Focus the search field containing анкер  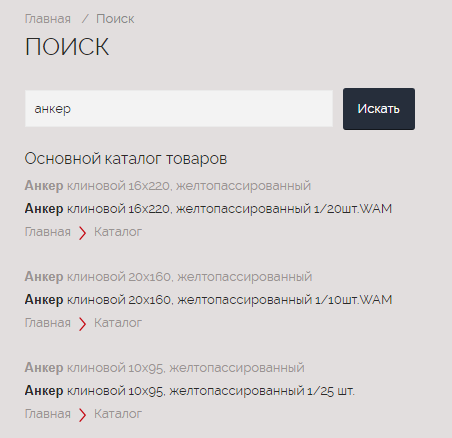pos(179,109)
